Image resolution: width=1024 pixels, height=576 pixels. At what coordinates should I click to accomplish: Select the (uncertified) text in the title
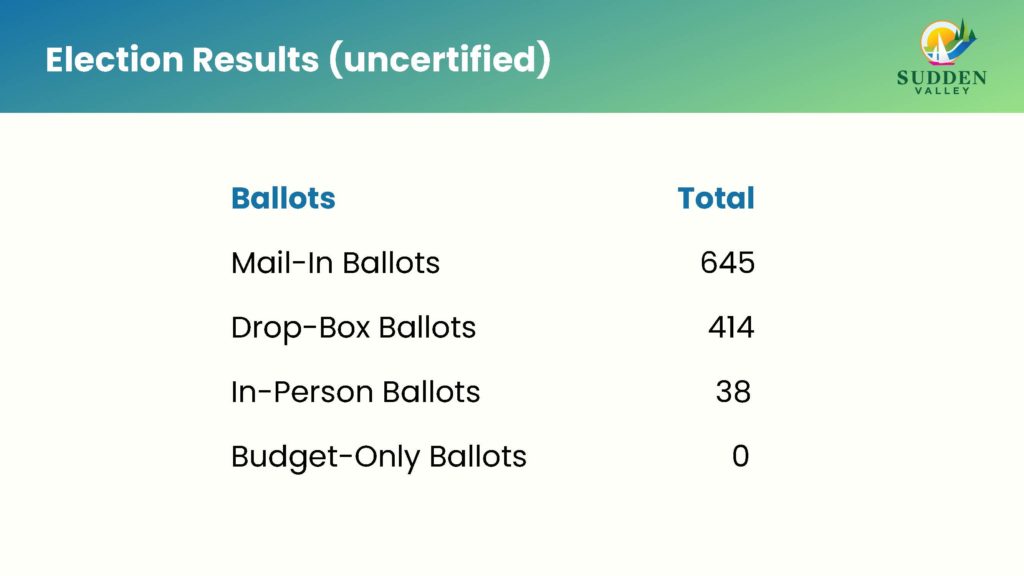point(440,60)
